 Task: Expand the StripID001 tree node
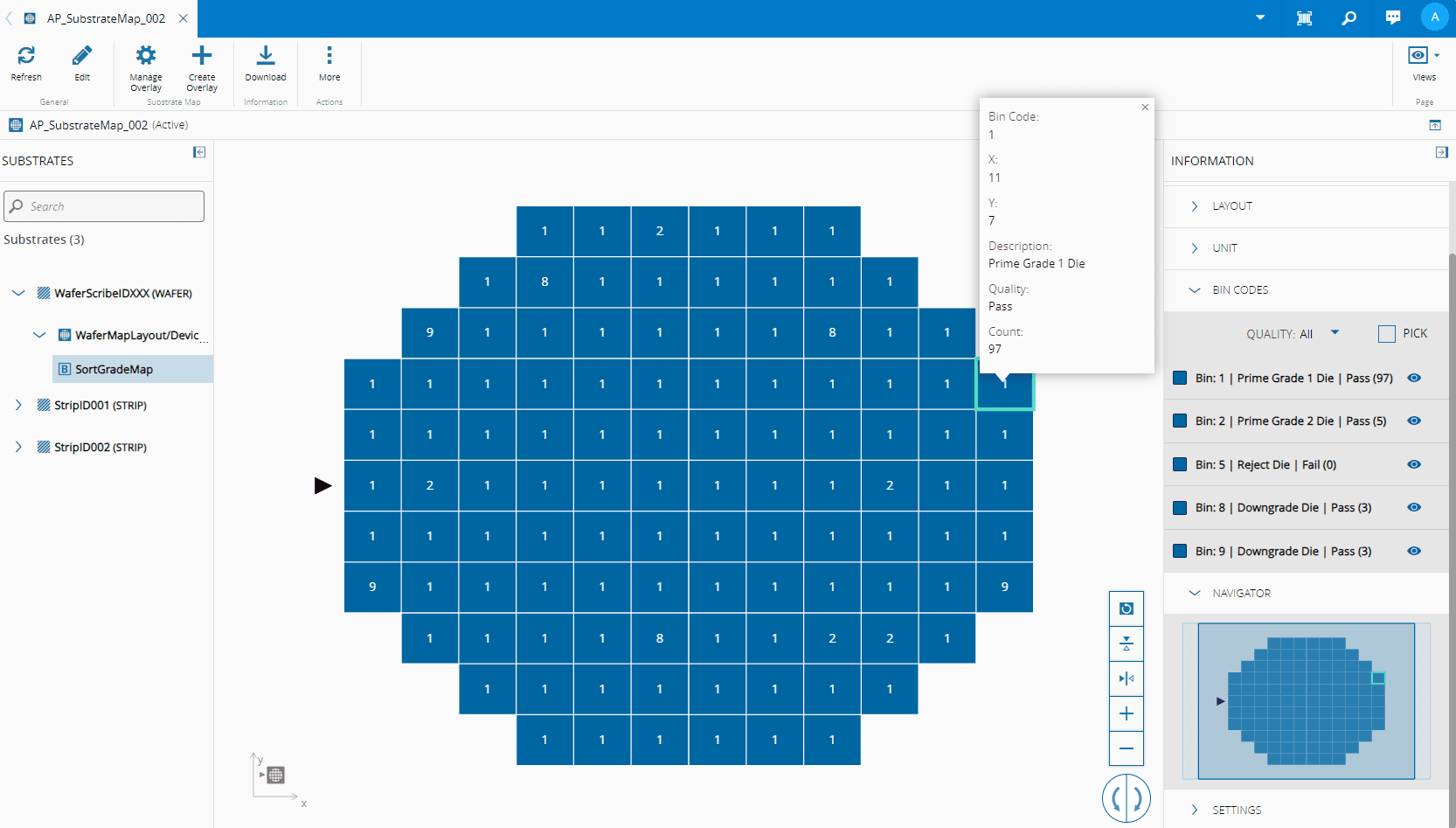pos(18,405)
